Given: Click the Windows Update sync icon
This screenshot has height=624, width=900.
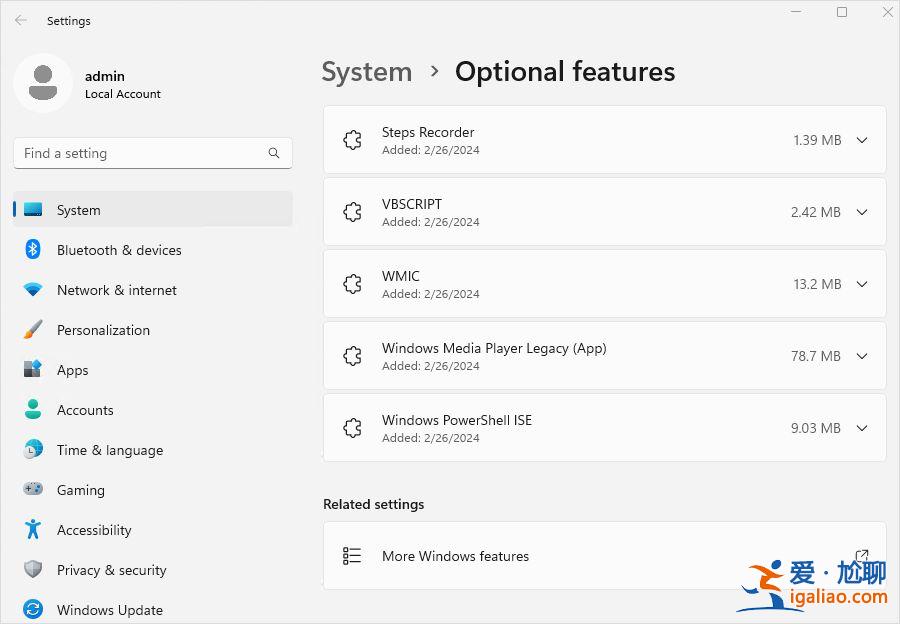Looking at the screenshot, I should 33,610.
